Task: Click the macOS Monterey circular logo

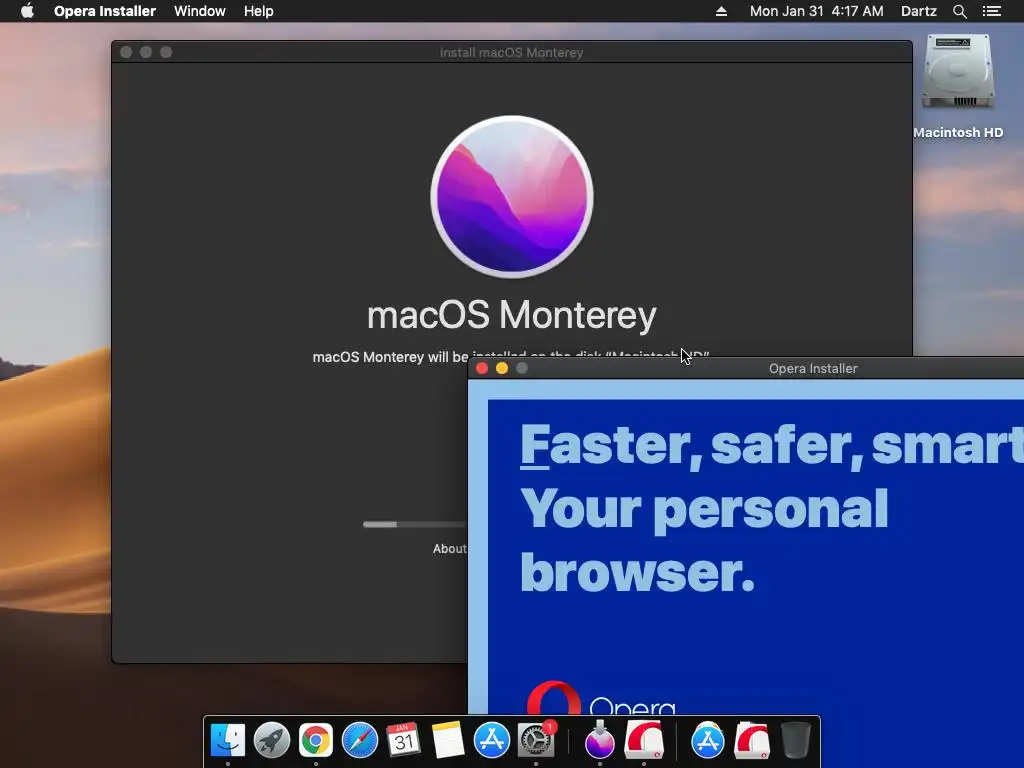Action: (512, 197)
